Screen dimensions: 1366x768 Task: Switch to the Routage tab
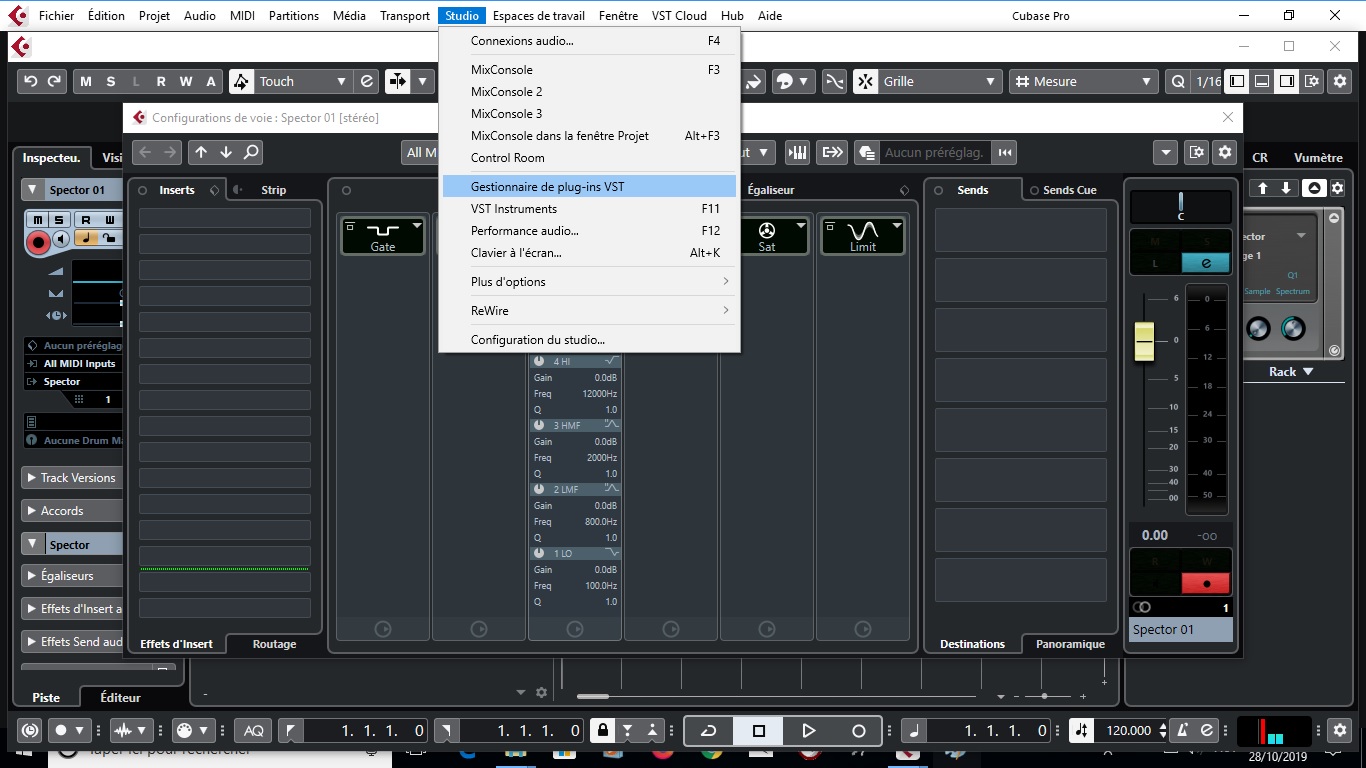pyautogui.click(x=273, y=644)
